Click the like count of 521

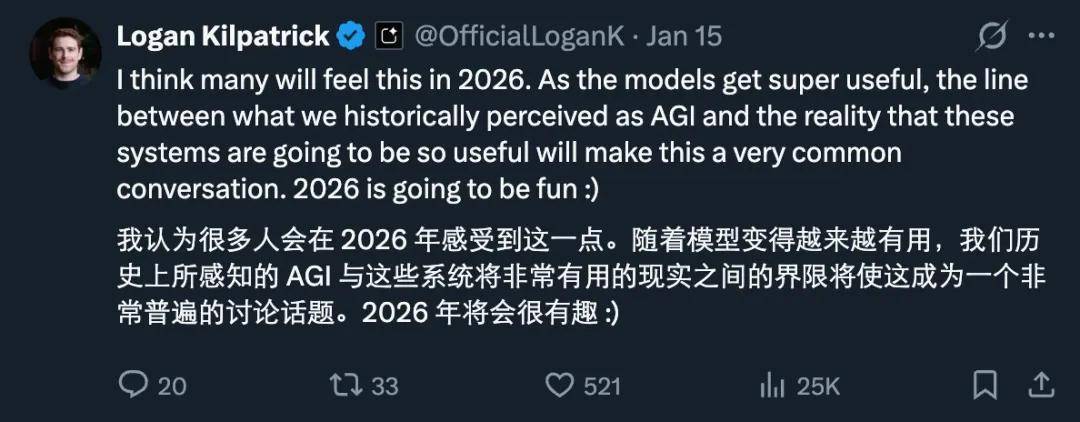point(602,386)
